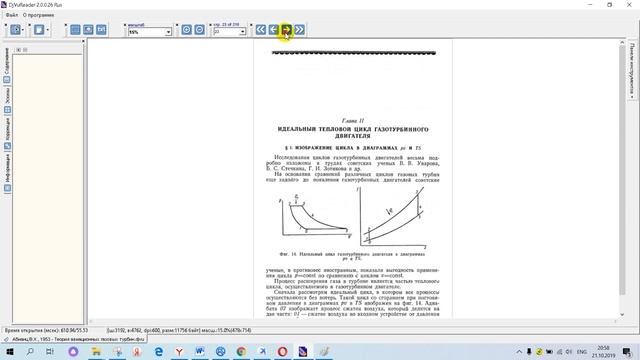Open Opera browser from the taskbar

coord(282,351)
